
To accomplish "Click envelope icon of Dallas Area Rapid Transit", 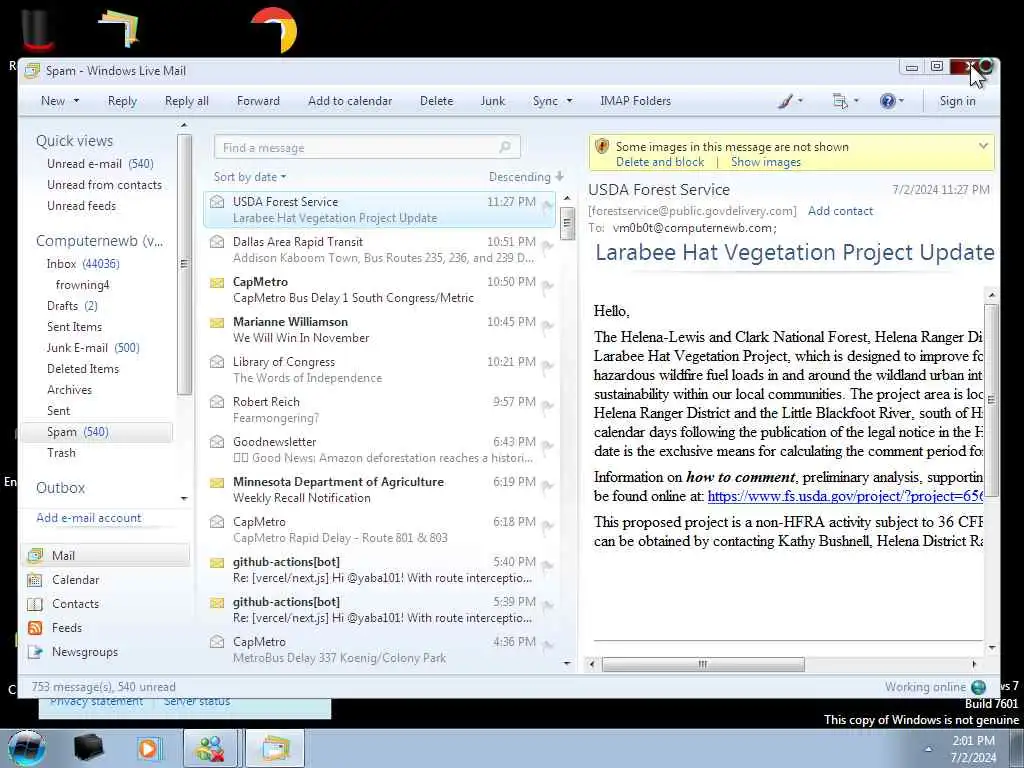I will (x=217, y=242).
